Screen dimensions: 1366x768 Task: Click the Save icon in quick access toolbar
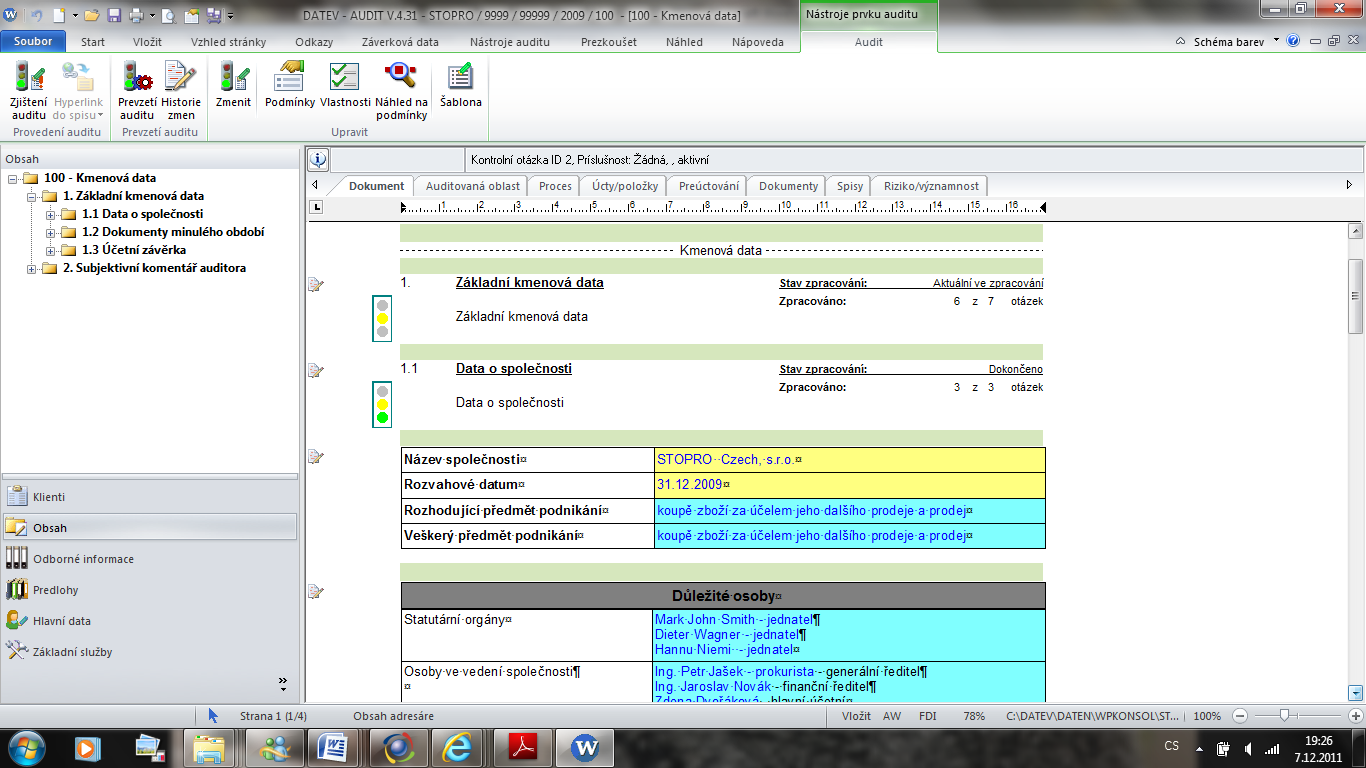[114, 15]
